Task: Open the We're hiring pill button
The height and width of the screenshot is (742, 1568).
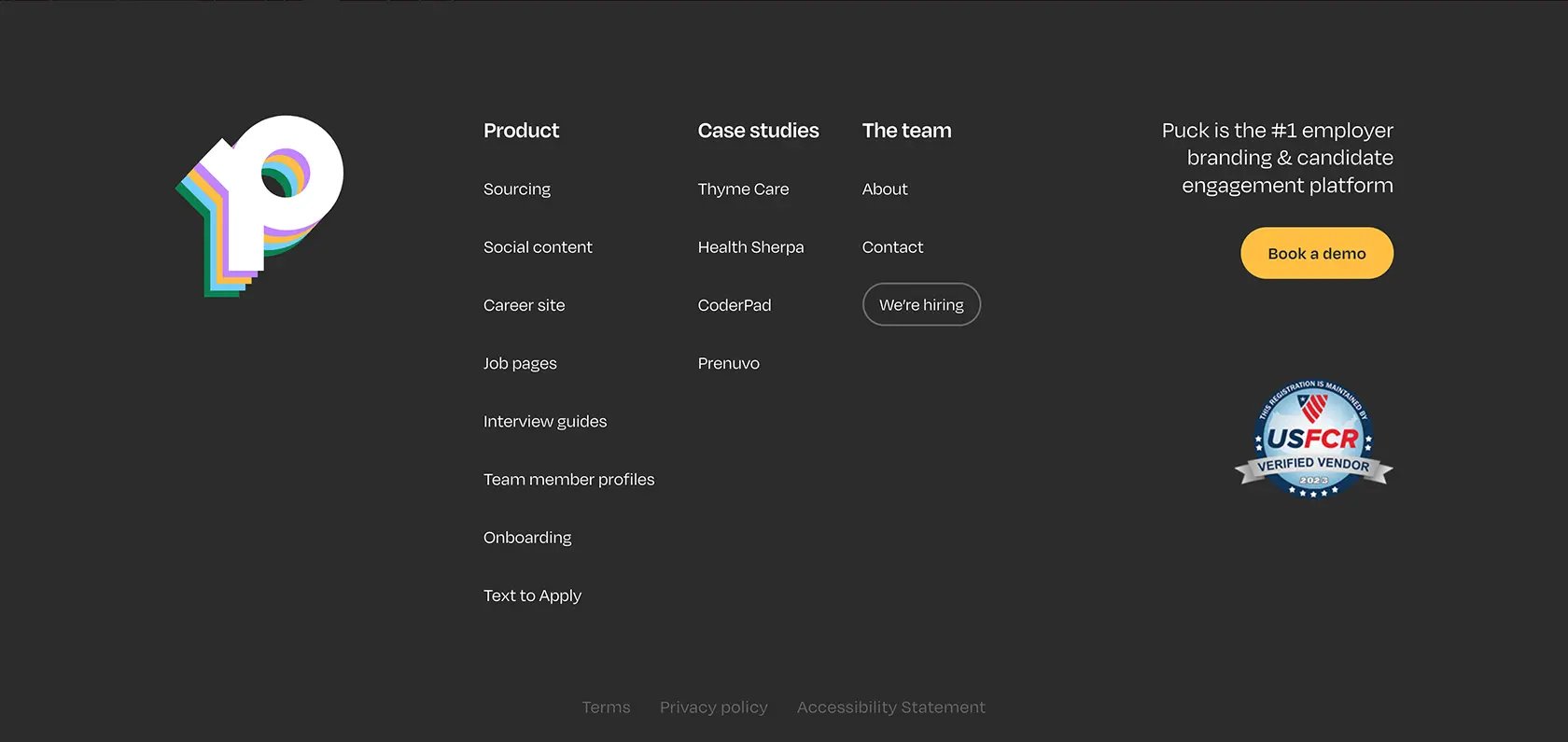Action: coord(921,304)
